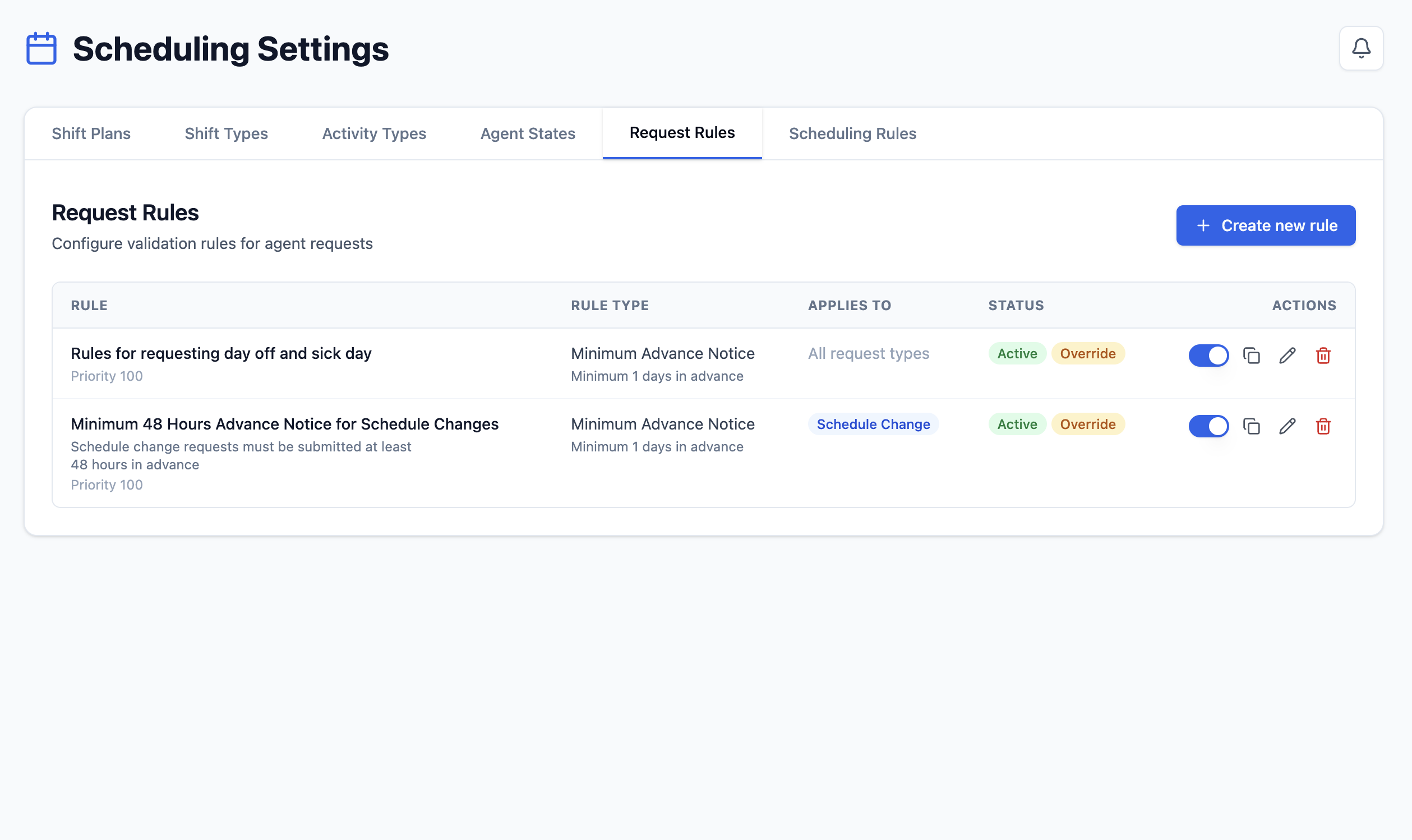
Task: Select the Agent States tab
Action: point(528,133)
